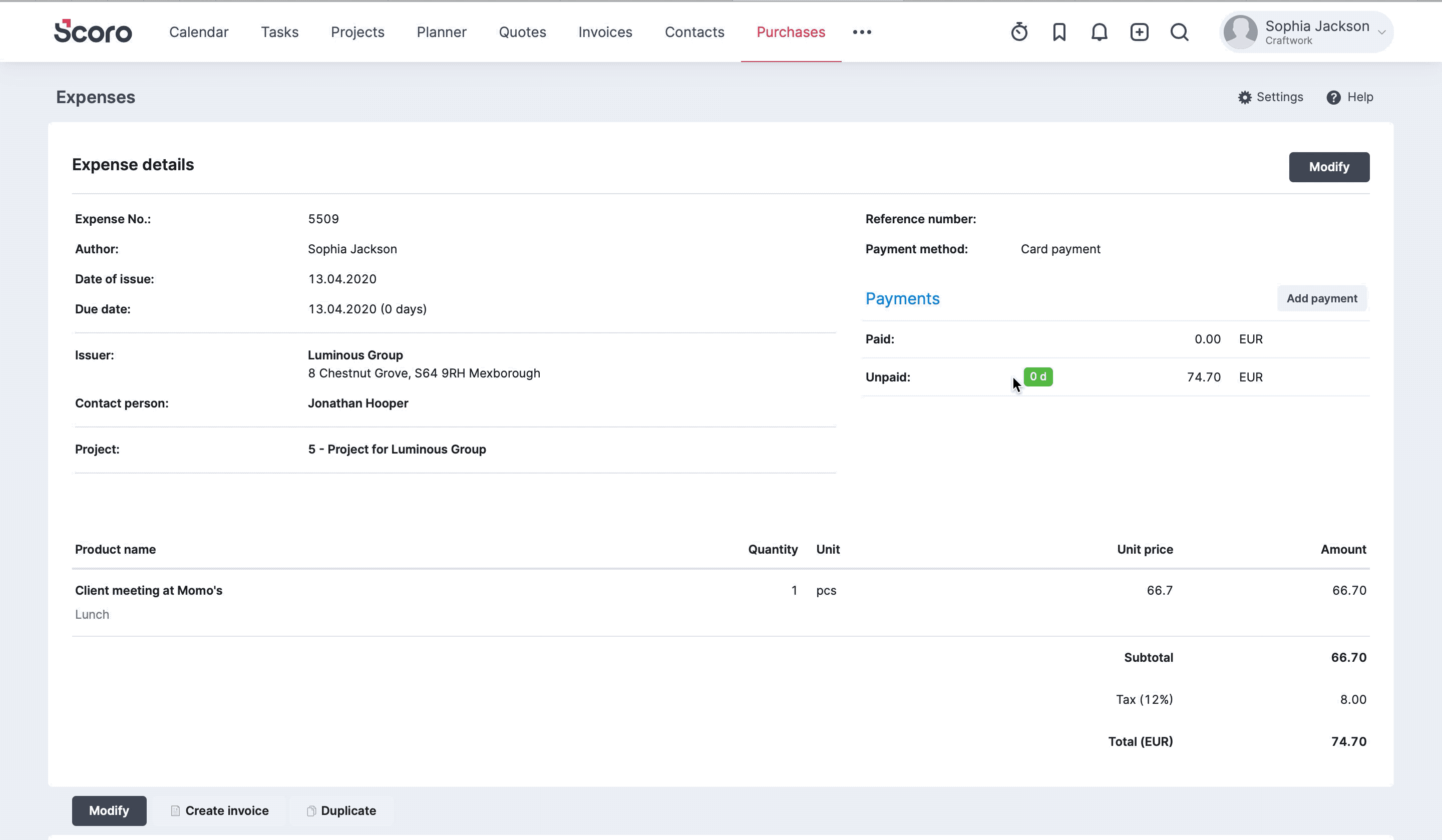Click the quick add plus icon
The height and width of the screenshot is (840, 1442).
pyautogui.click(x=1139, y=32)
